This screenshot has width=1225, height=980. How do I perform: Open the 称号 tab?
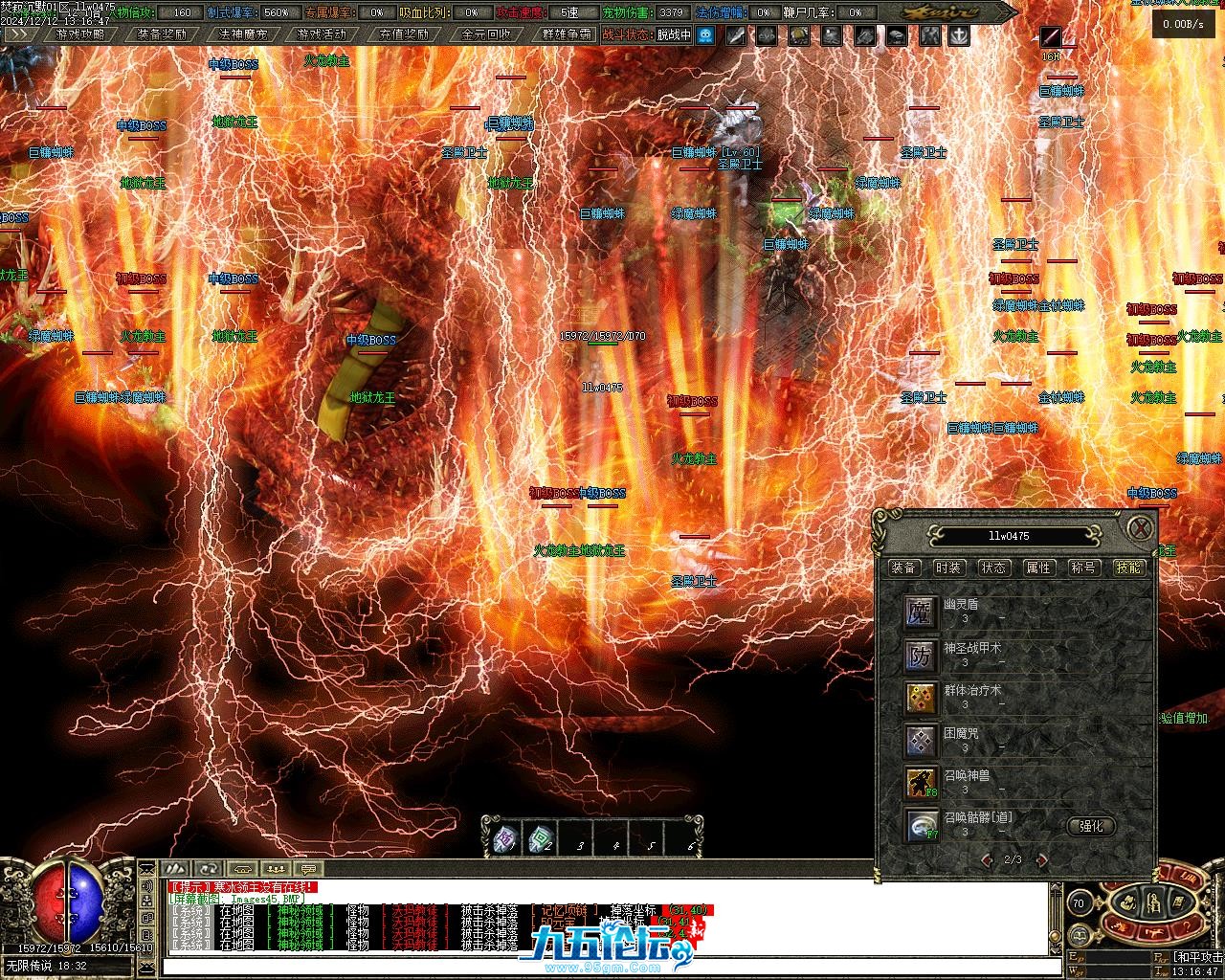tap(1083, 568)
